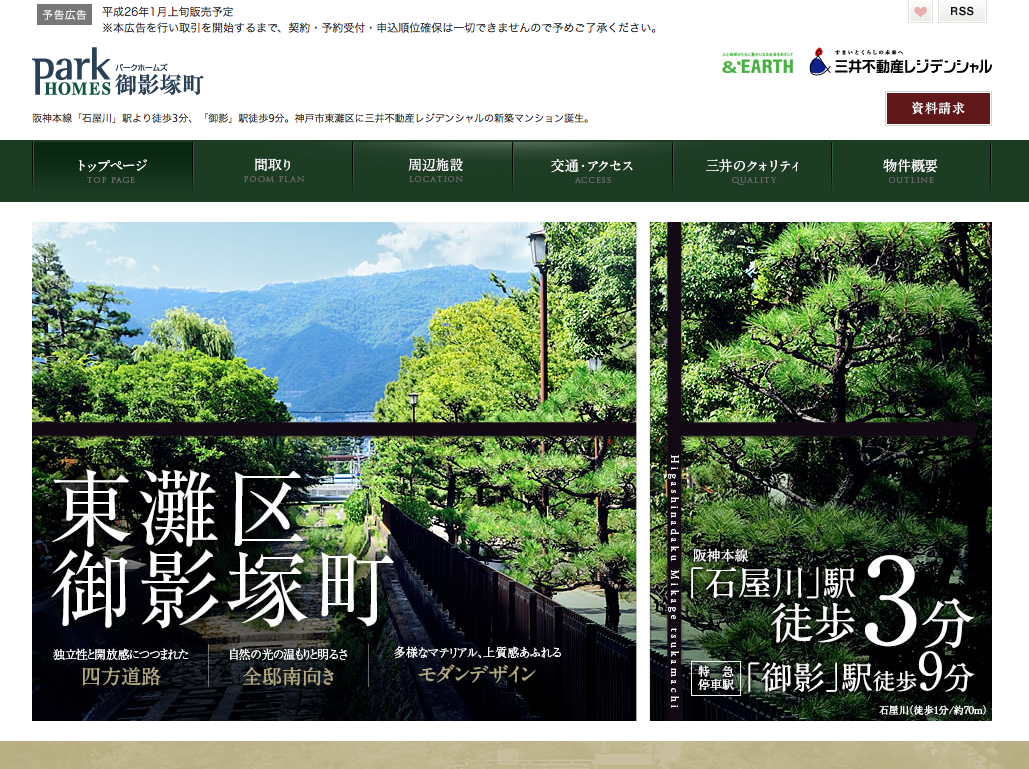Open the RSS feed button
Screen dimensions: 1029x769
pos(961,12)
